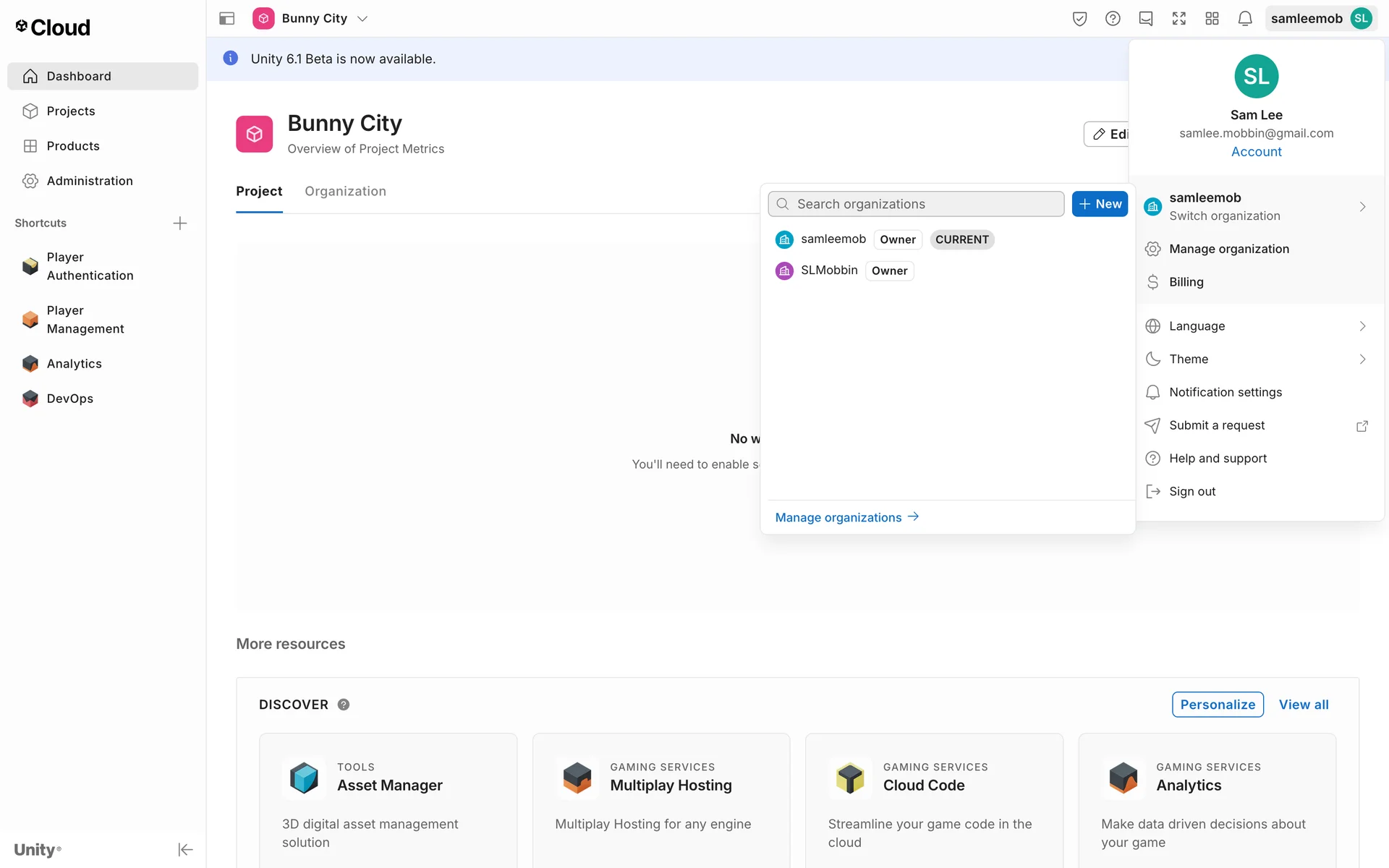Open the security shield icon in header
This screenshot has width=1389, height=868.
pyautogui.click(x=1079, y=19)
